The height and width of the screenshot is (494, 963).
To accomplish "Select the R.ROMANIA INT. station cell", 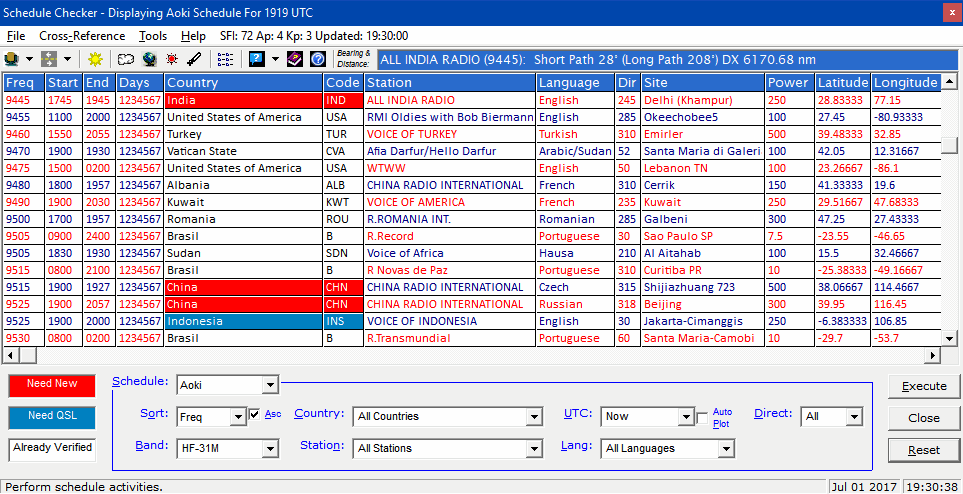I will 450,219.
